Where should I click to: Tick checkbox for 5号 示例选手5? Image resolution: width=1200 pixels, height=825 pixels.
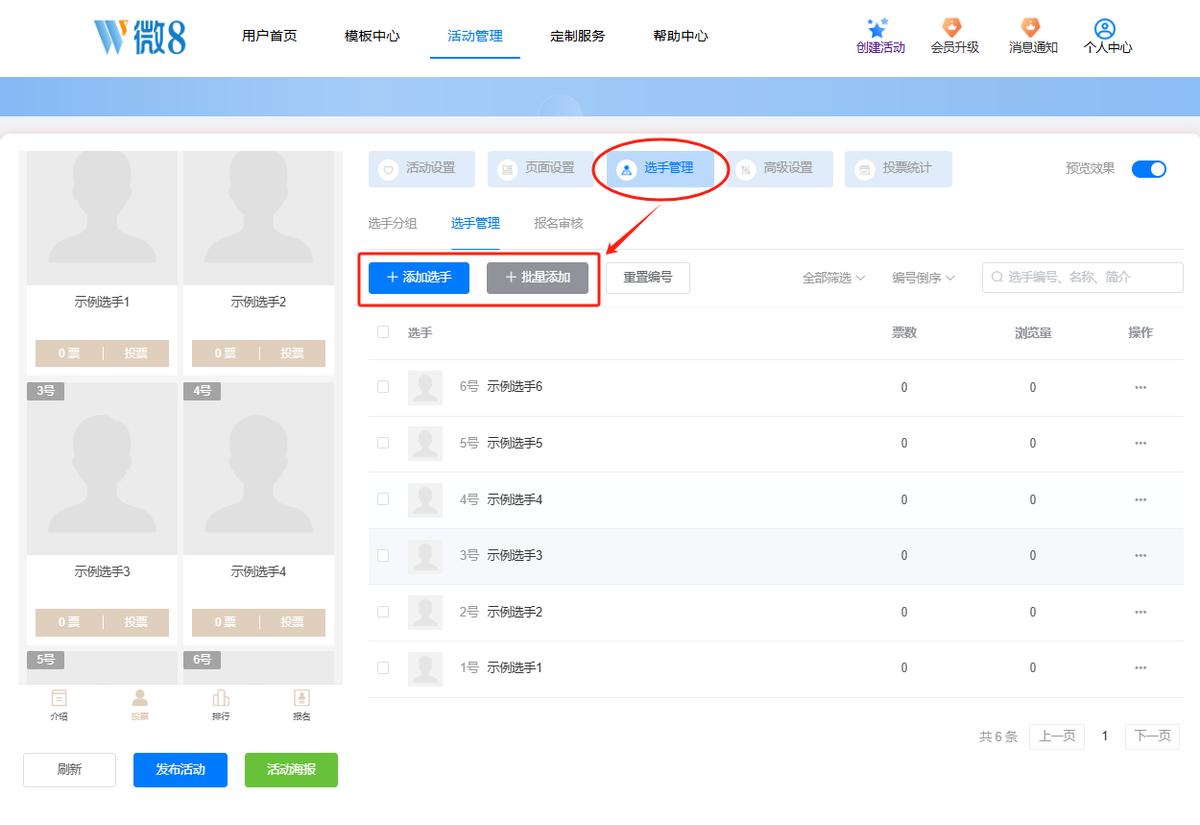[383, 443]
